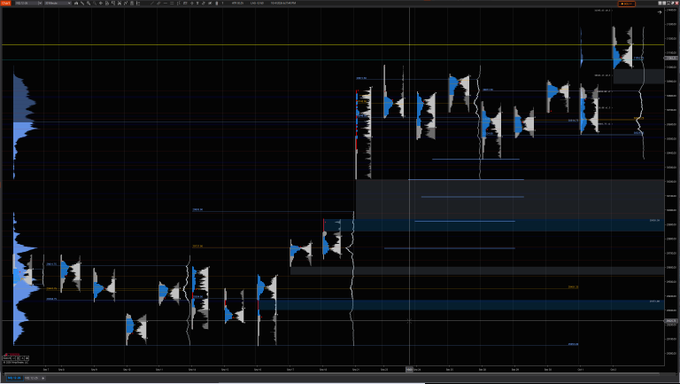Click the highlighted date label on time axis
This screenshot has width=680, height=384.
coord(409,369)
